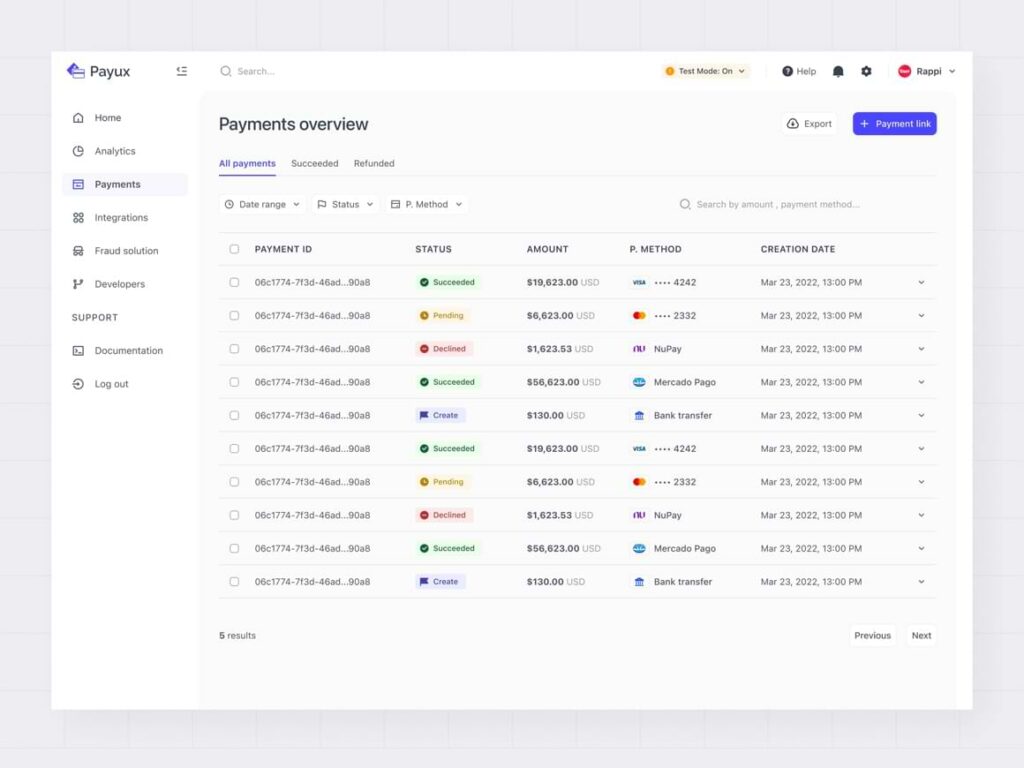Open the P. Method filter dropdown
This screenshot has width=1024, height=768.
click(x=426, y=204)
